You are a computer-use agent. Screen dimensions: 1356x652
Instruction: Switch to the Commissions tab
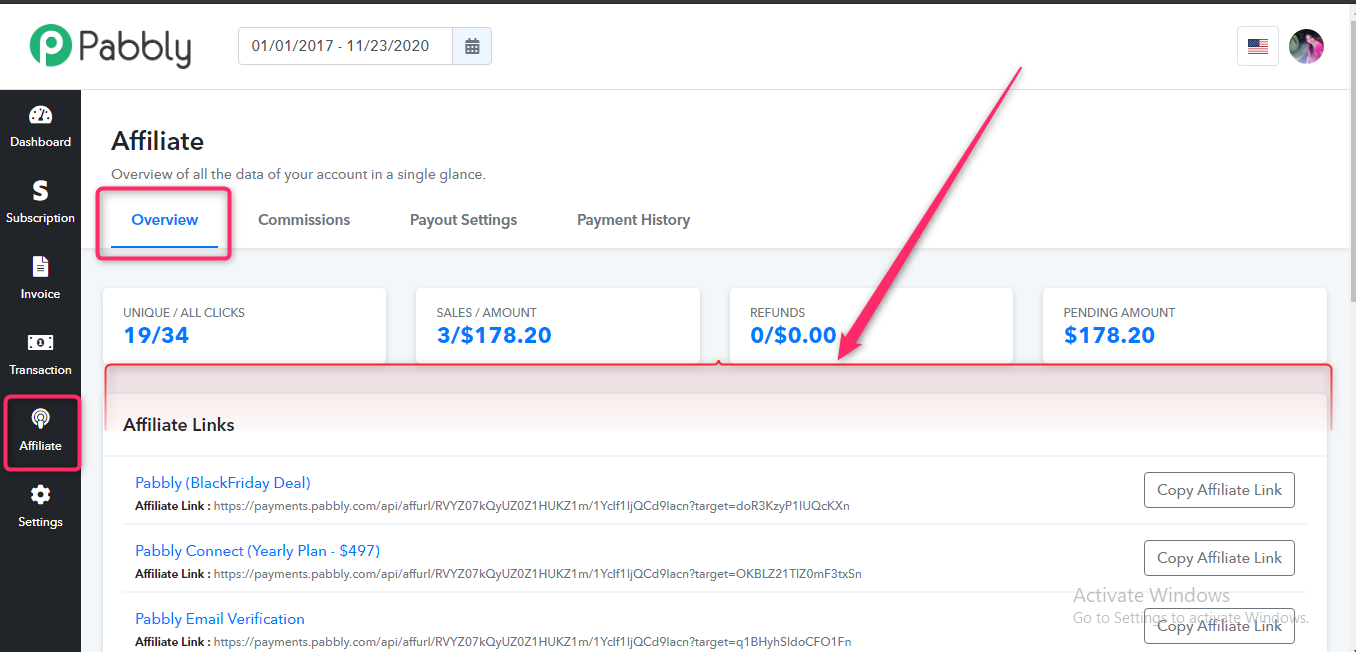pos(304,220)
